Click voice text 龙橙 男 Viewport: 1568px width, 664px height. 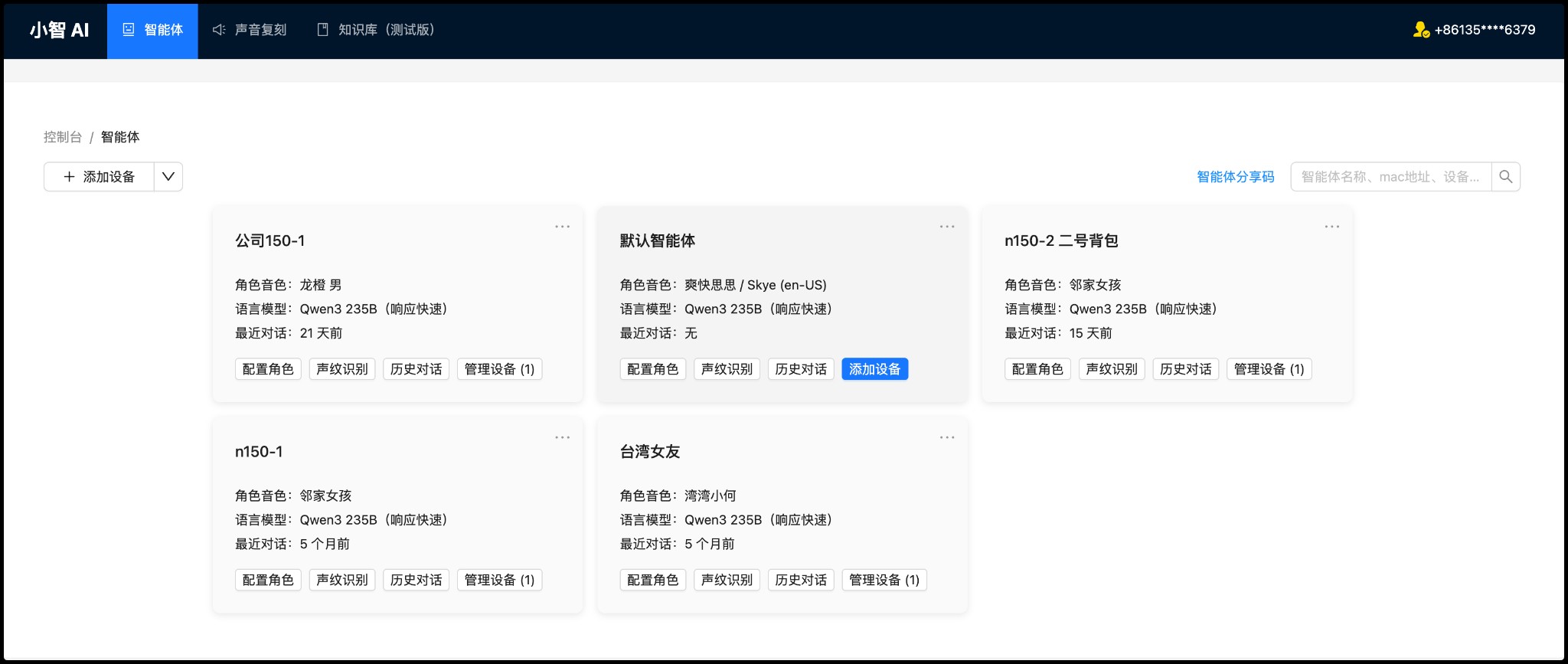[x=321, y=285]
